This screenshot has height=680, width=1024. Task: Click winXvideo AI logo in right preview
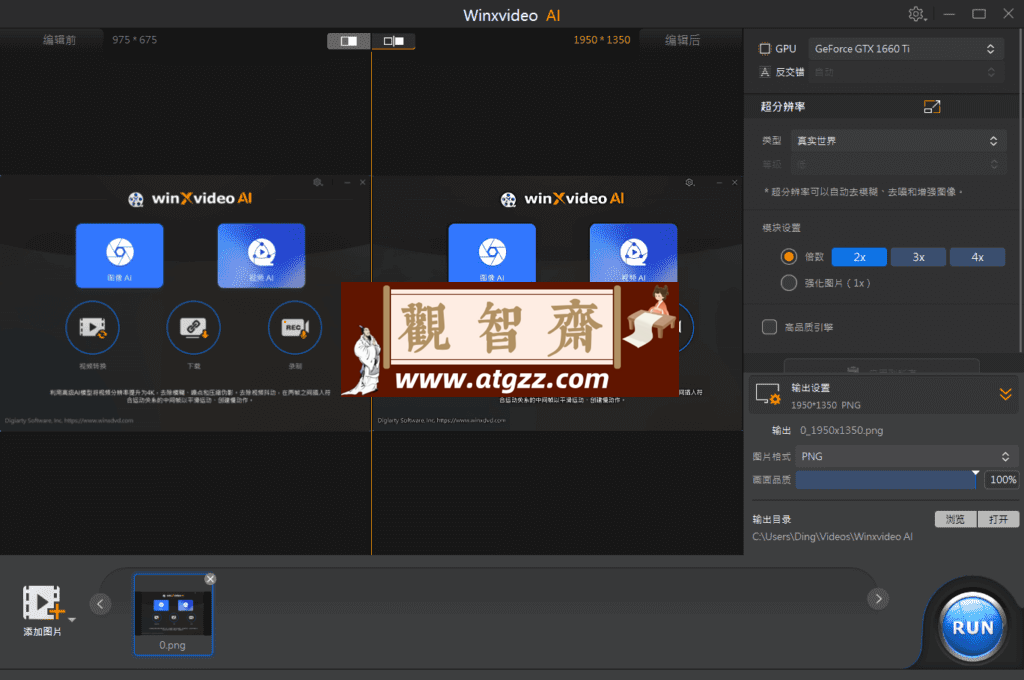click(x=562, y=199)
